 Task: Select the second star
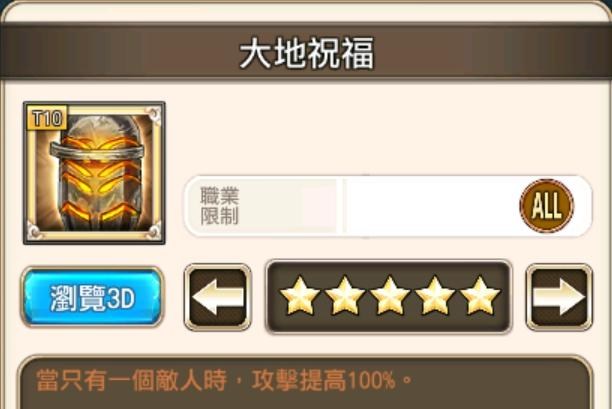click(344, 296)
